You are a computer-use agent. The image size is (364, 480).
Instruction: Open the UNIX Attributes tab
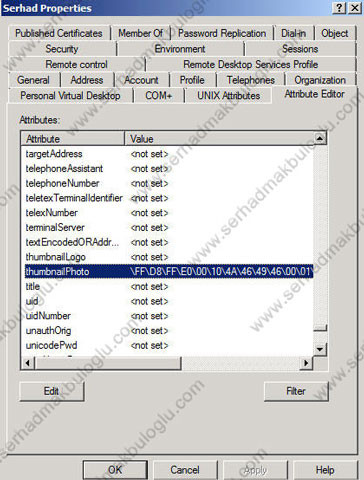point(228,96)
